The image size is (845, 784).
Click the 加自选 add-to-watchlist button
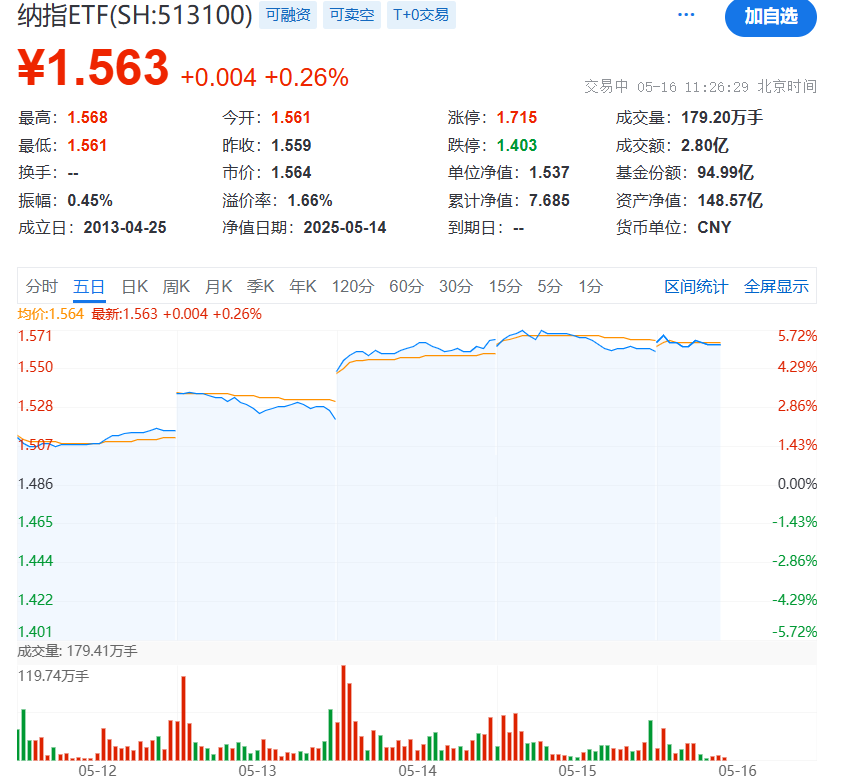(771, 16)
